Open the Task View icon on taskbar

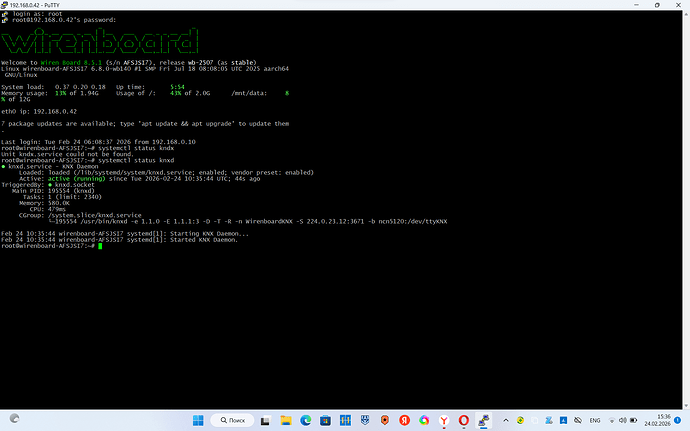[x=265, y=420]
